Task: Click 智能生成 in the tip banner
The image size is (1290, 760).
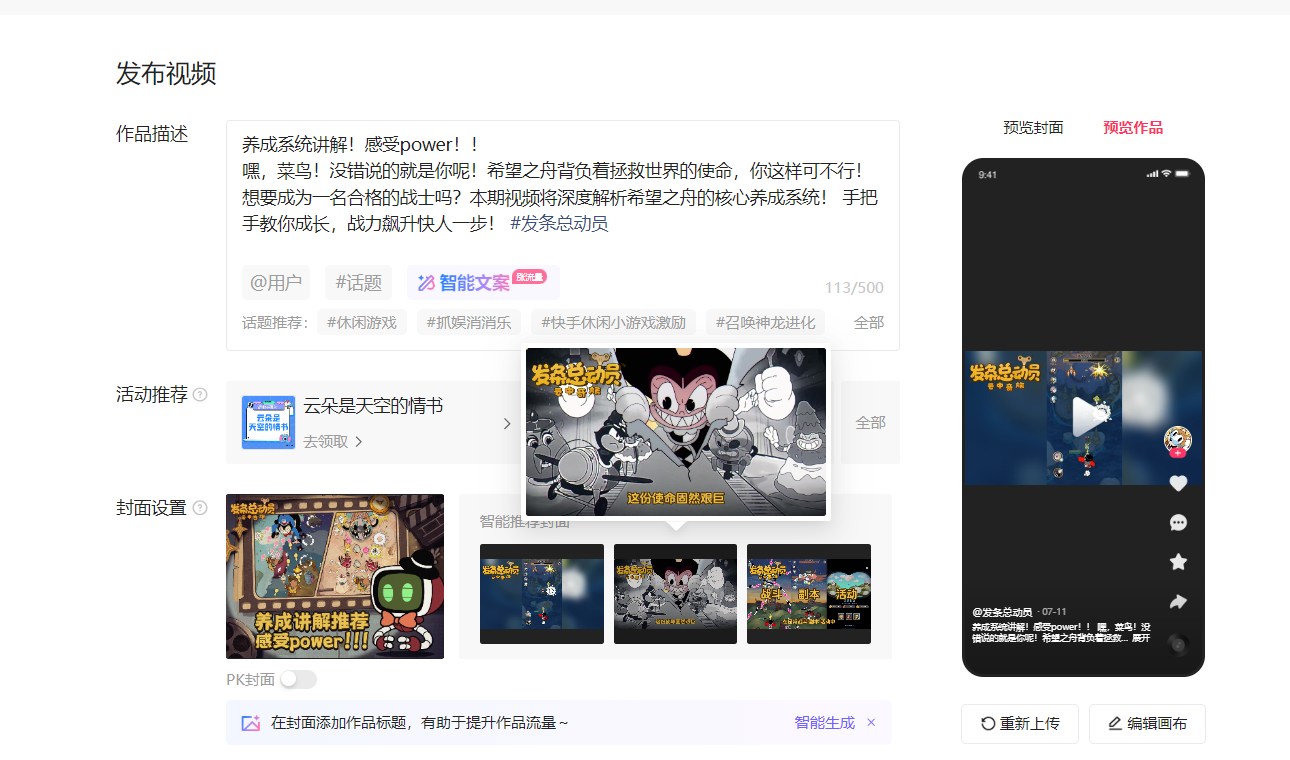Action: click(825, 723)
